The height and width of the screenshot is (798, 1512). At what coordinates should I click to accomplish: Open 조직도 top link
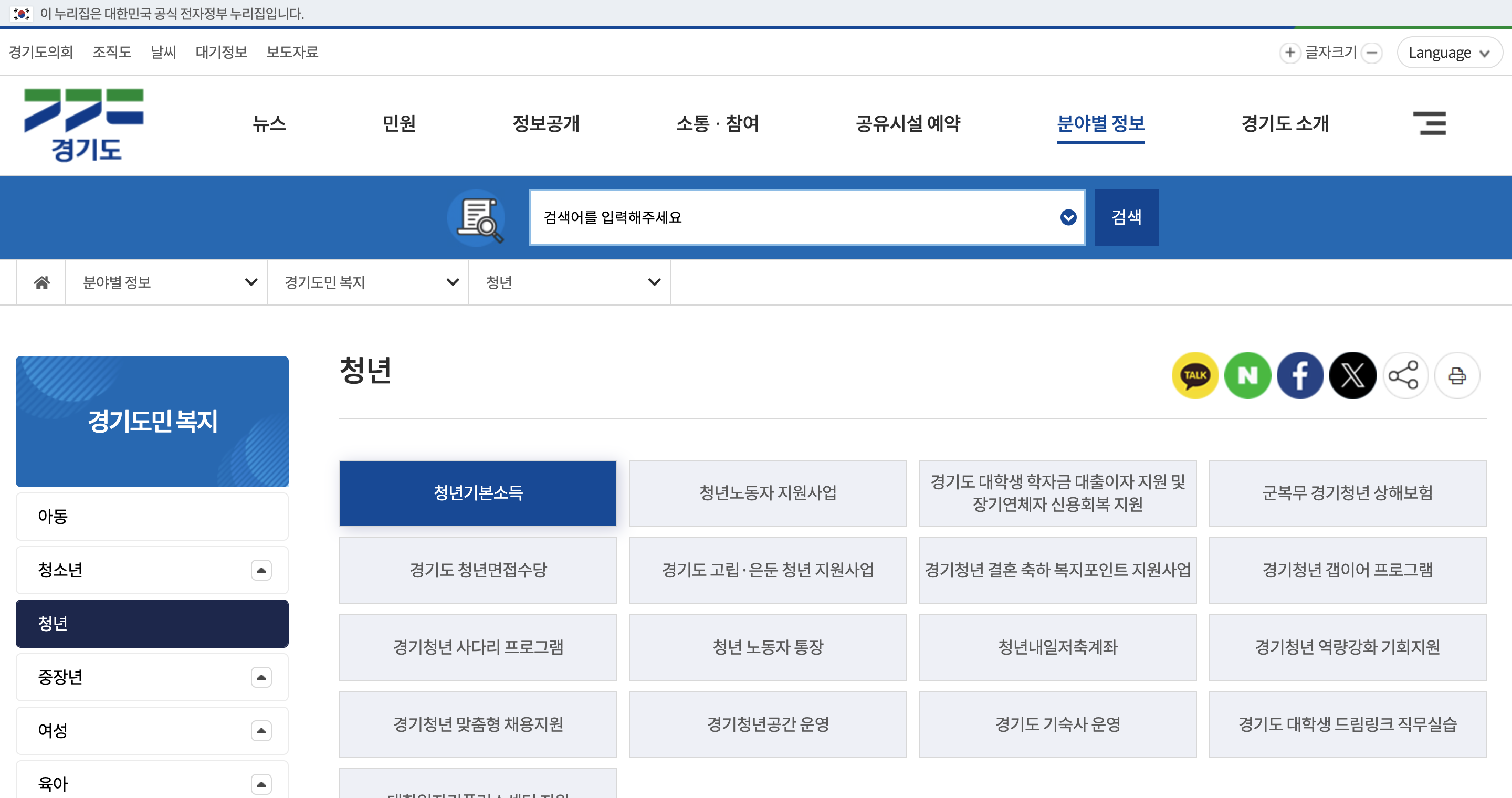click(111, 52)
